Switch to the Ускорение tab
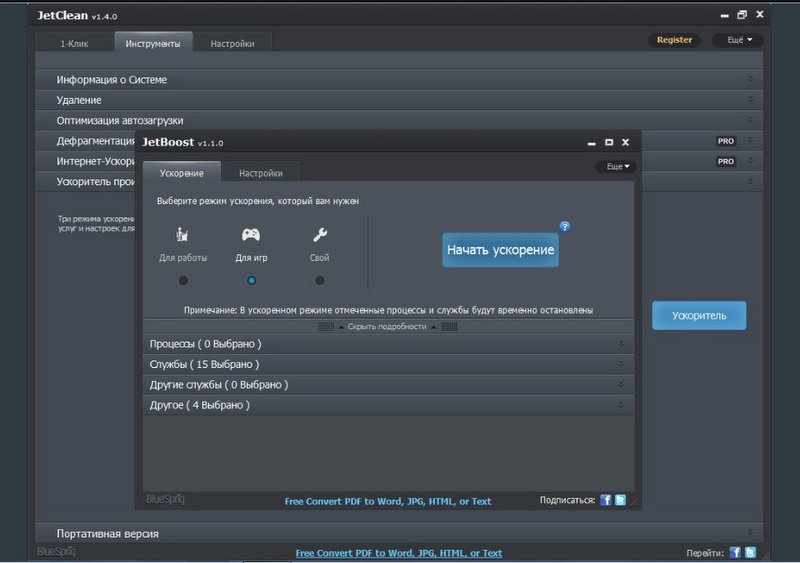 [182, 173]
